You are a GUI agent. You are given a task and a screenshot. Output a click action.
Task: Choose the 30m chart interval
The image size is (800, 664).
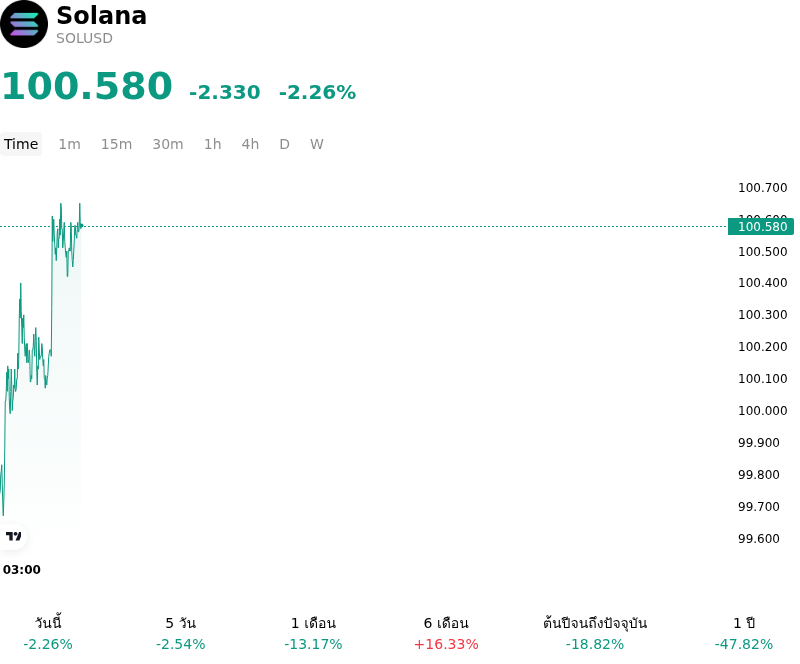tap(168, 144)
